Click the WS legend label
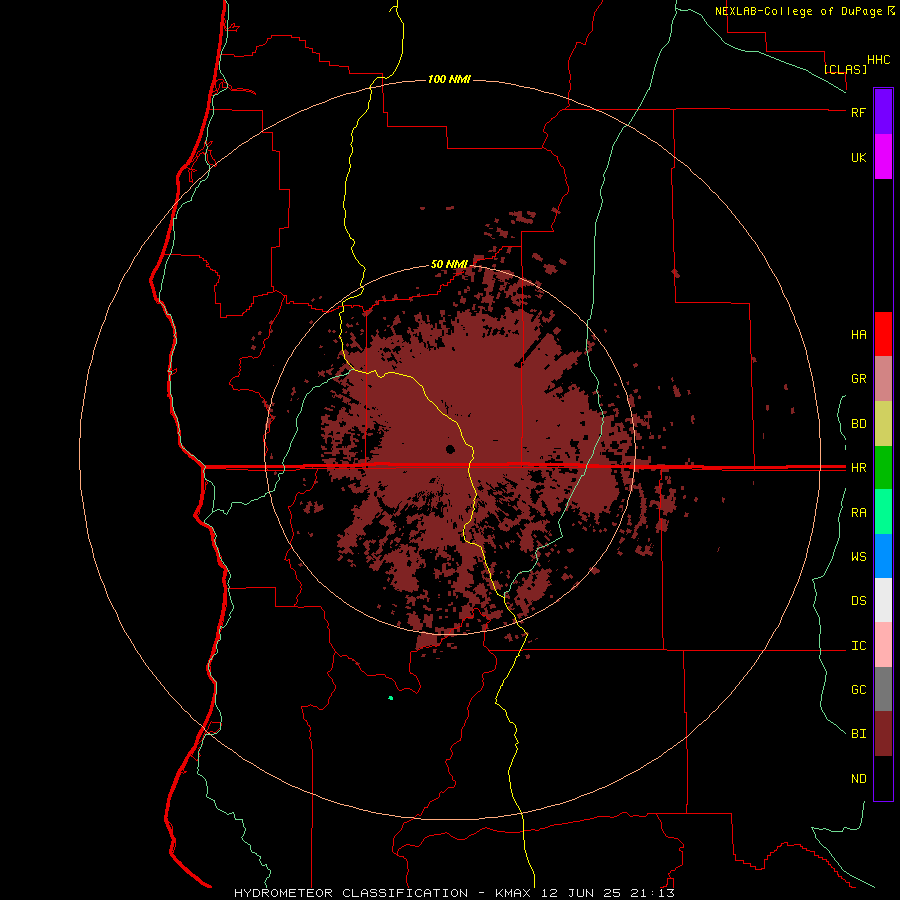This screenshot has height=900, width=900. click(858, 557)
